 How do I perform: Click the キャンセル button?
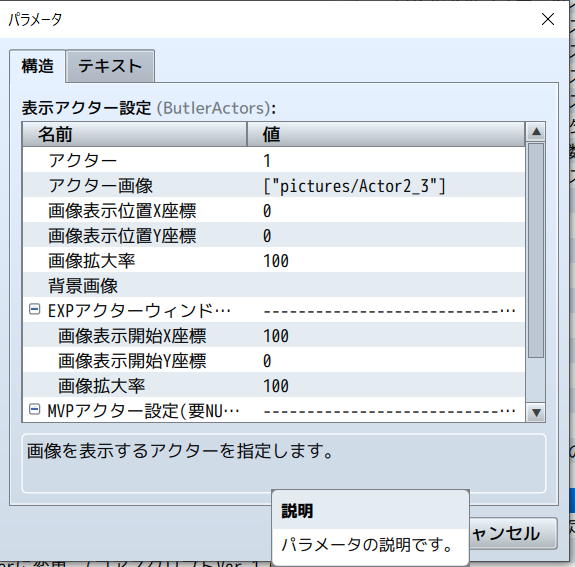pos(513,533)
